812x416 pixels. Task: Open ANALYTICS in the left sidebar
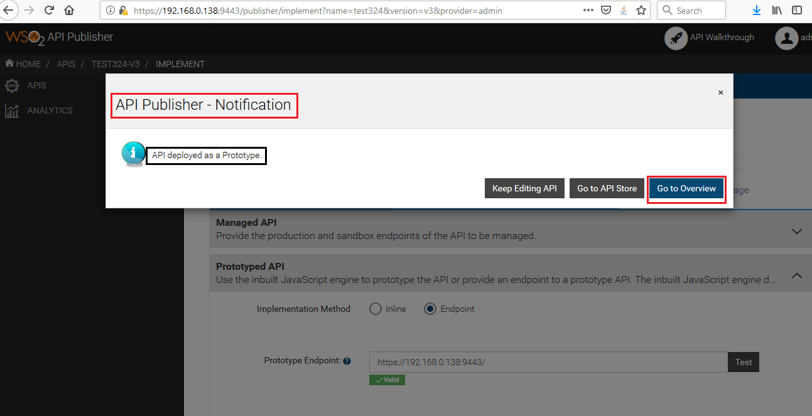point(50,110)
